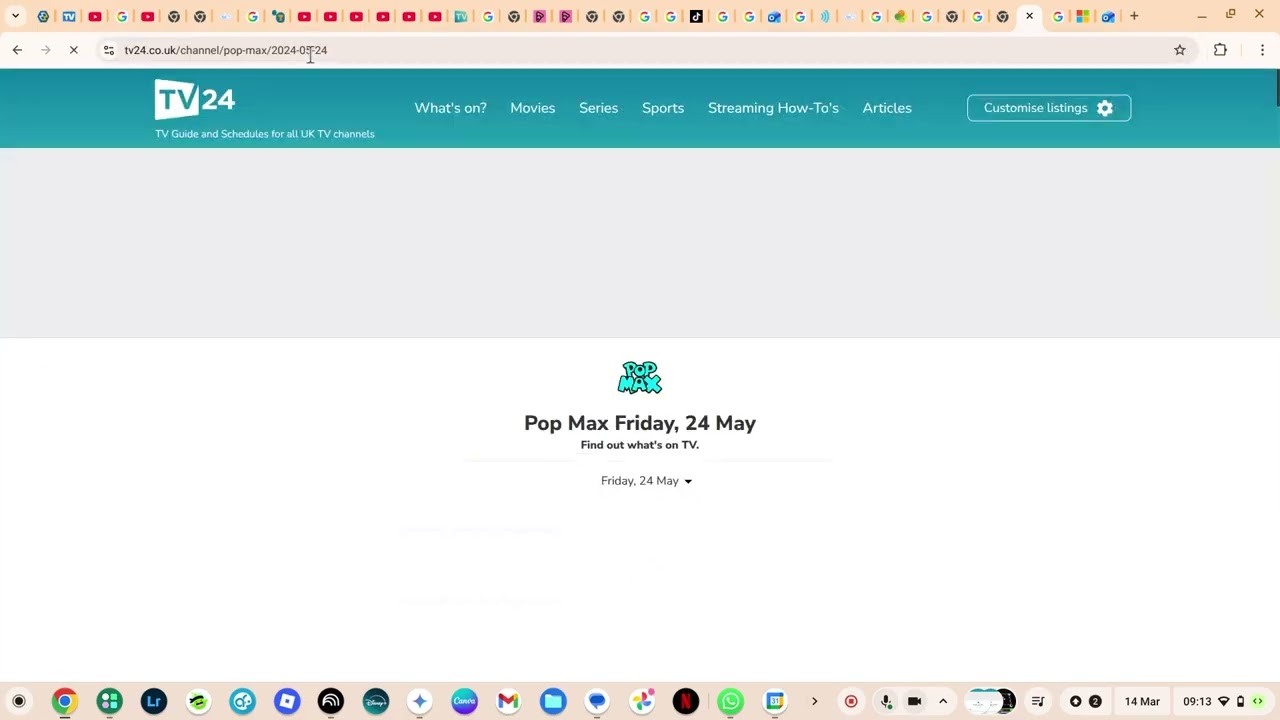The height and width of the screenshot is (720, 1280).
Task: Go back to the previous page
Action: pyautogui.click(x=17, y=50)
